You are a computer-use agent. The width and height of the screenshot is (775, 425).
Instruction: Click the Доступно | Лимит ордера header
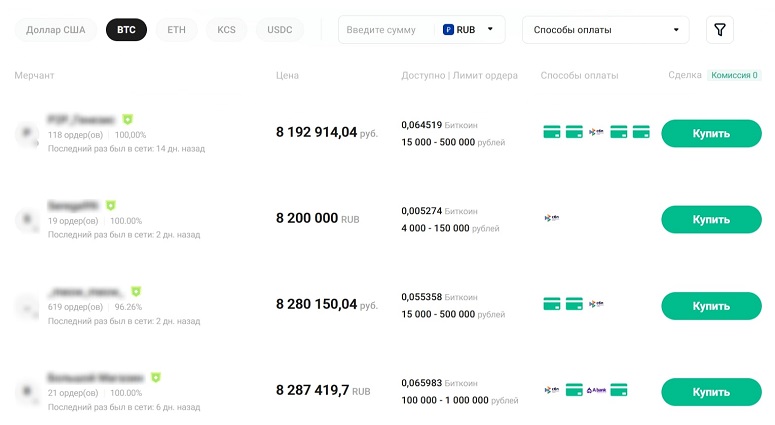point(460,75)
